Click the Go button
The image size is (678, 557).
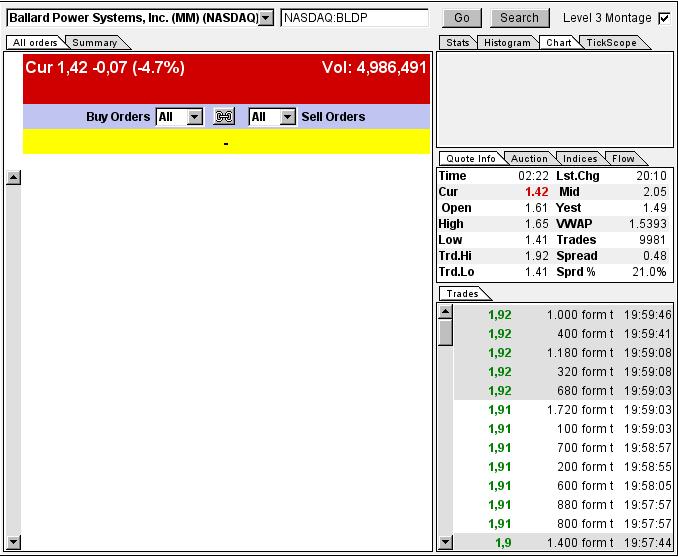point(462,18)
